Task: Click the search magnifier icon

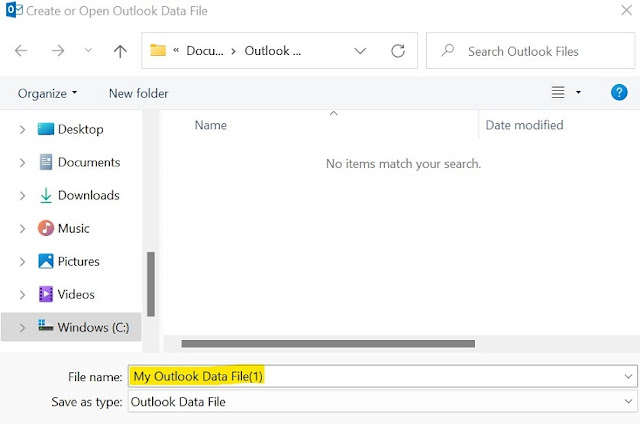Action: pyautogui.click(x=448, y=51)
